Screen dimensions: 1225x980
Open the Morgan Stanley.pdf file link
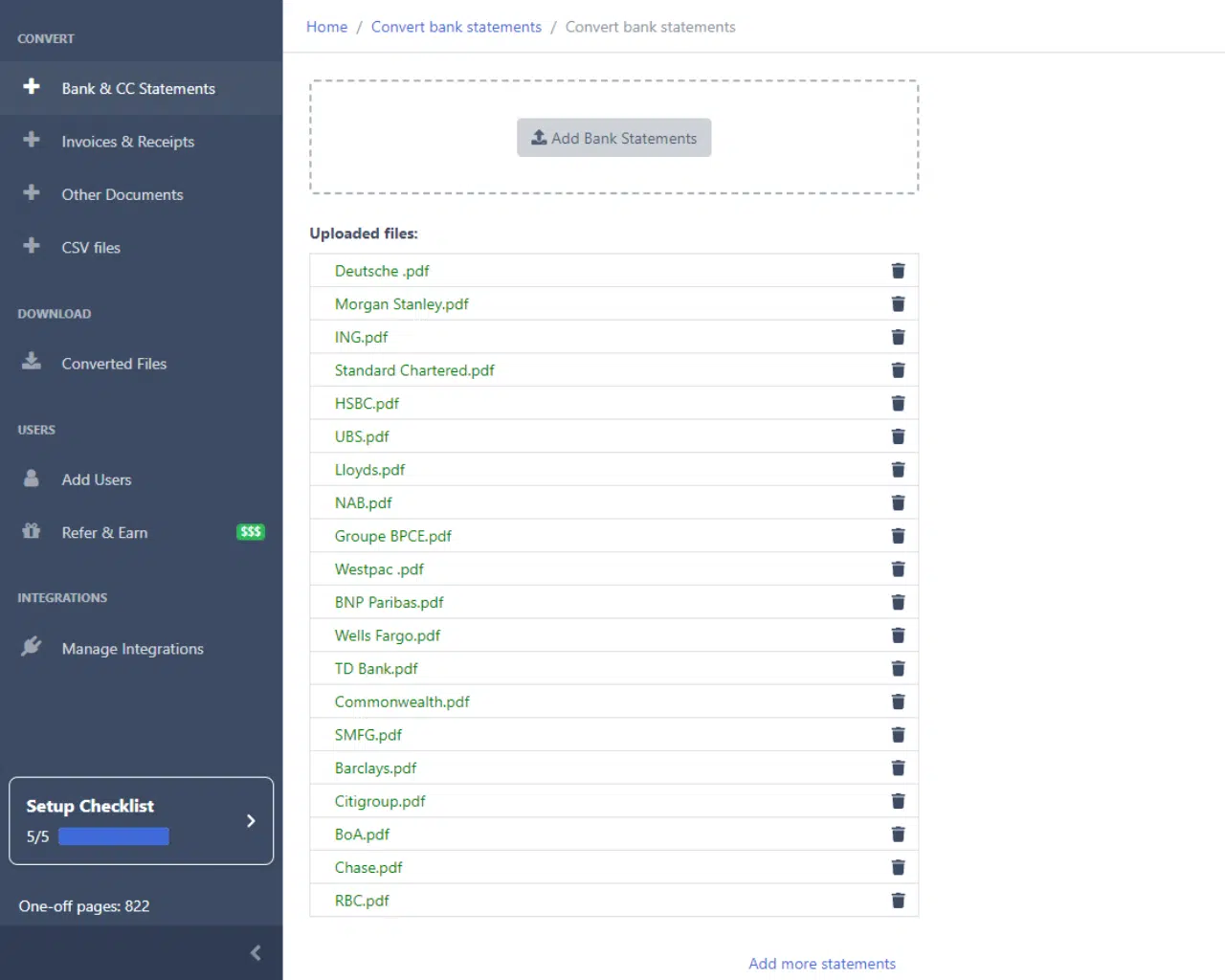(x=401, y=303)
